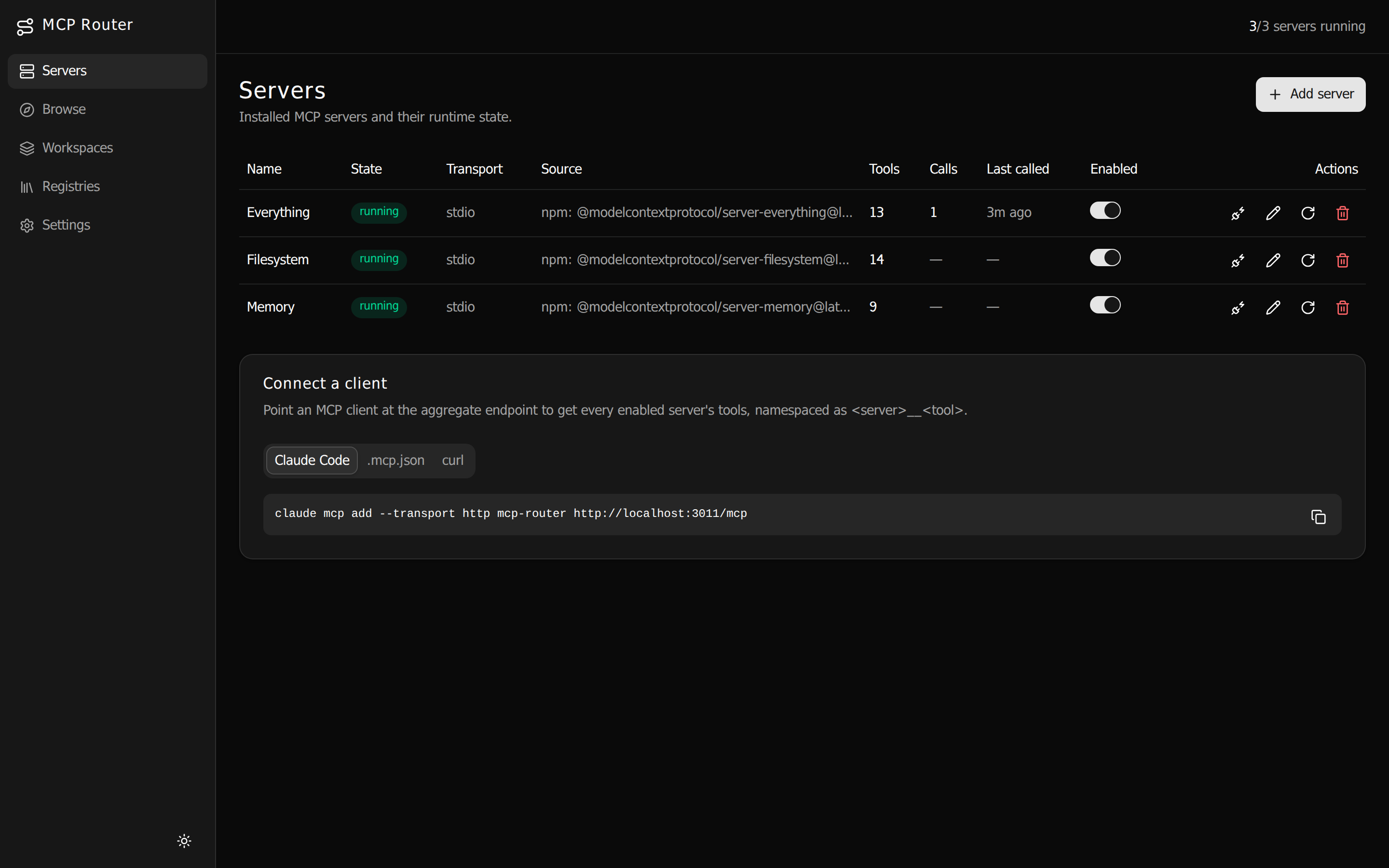Click the plug connect icon for Filesystem
1389x868 pixels.
click(1238, 260)
